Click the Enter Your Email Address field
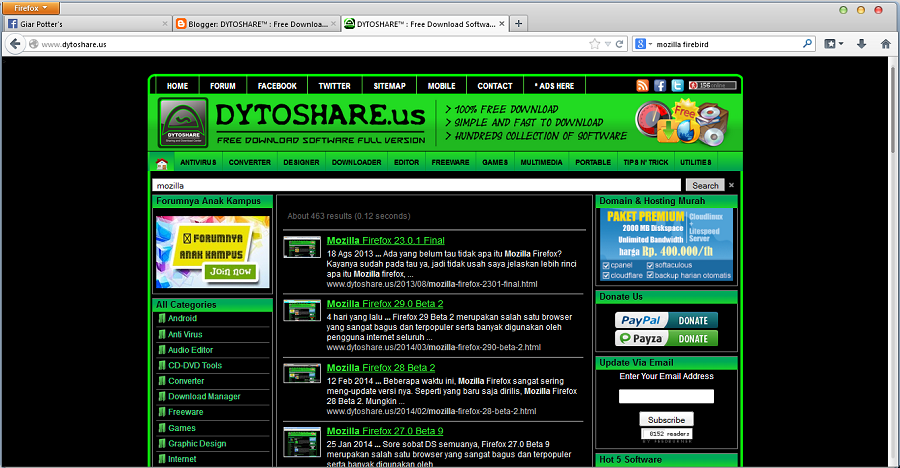This screenshot has height=468, width=900. click(666, 396)
